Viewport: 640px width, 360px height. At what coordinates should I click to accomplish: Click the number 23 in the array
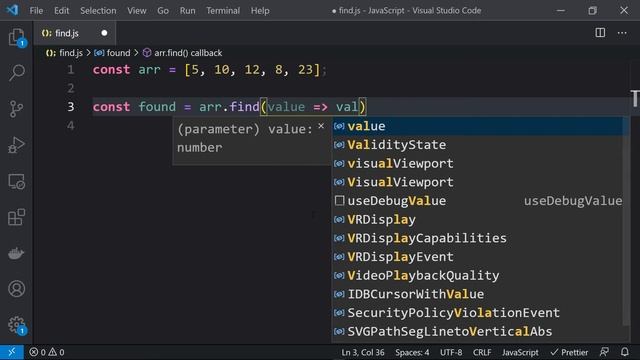[x=305, y=70]
